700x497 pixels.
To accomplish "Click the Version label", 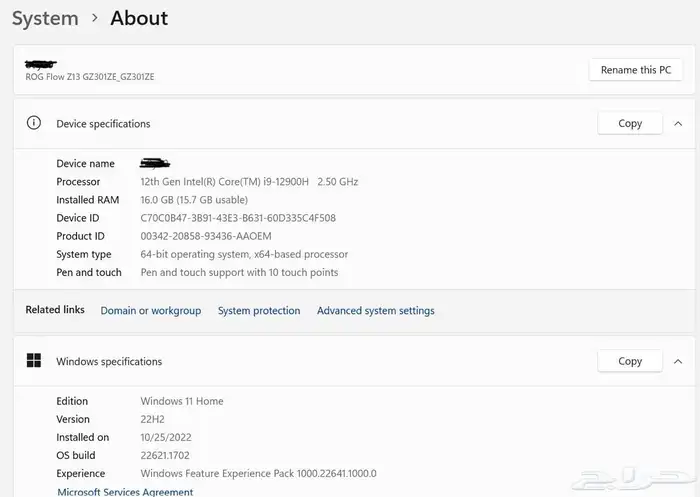I will point(73,419).
